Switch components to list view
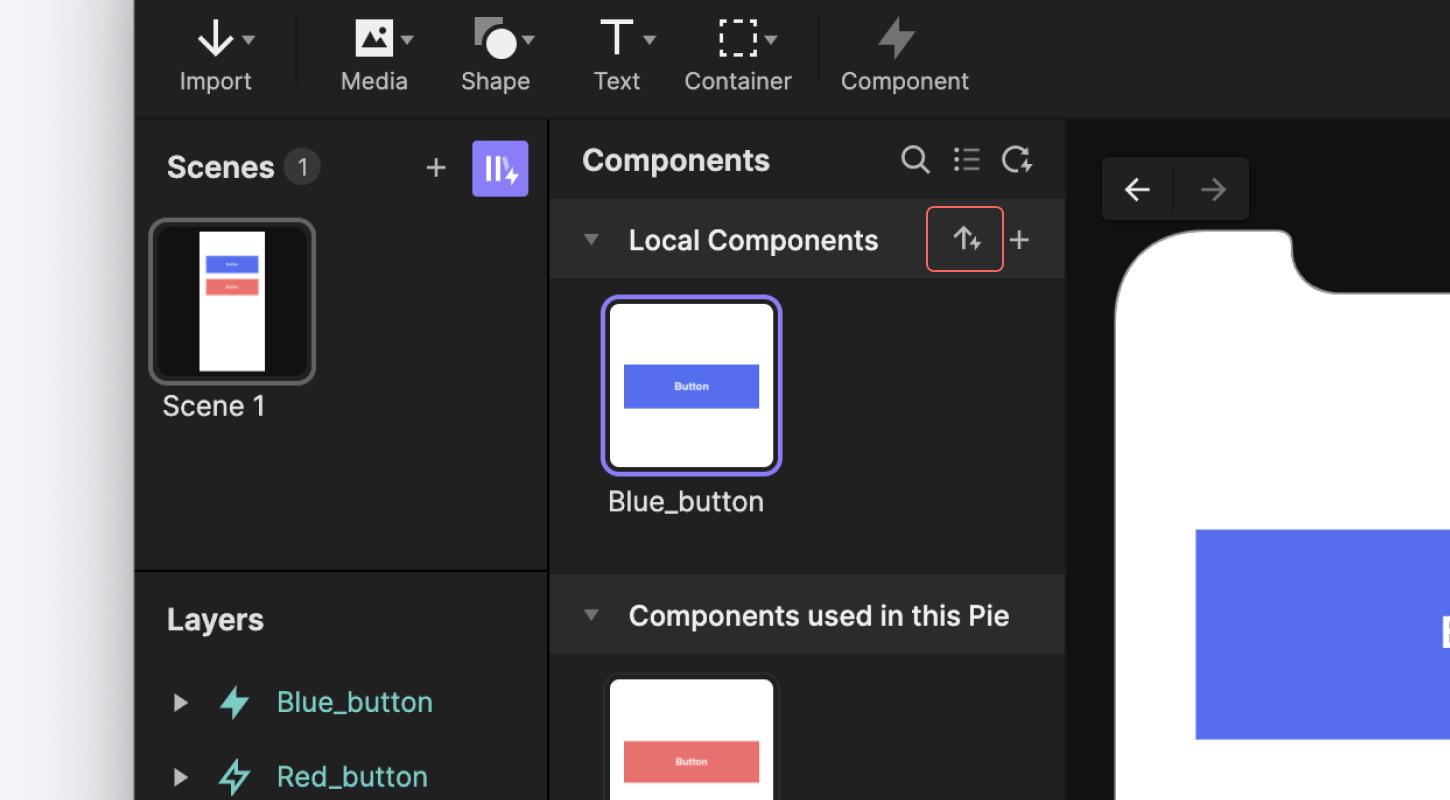The image size is (1450, 800). tap(966, 160)
